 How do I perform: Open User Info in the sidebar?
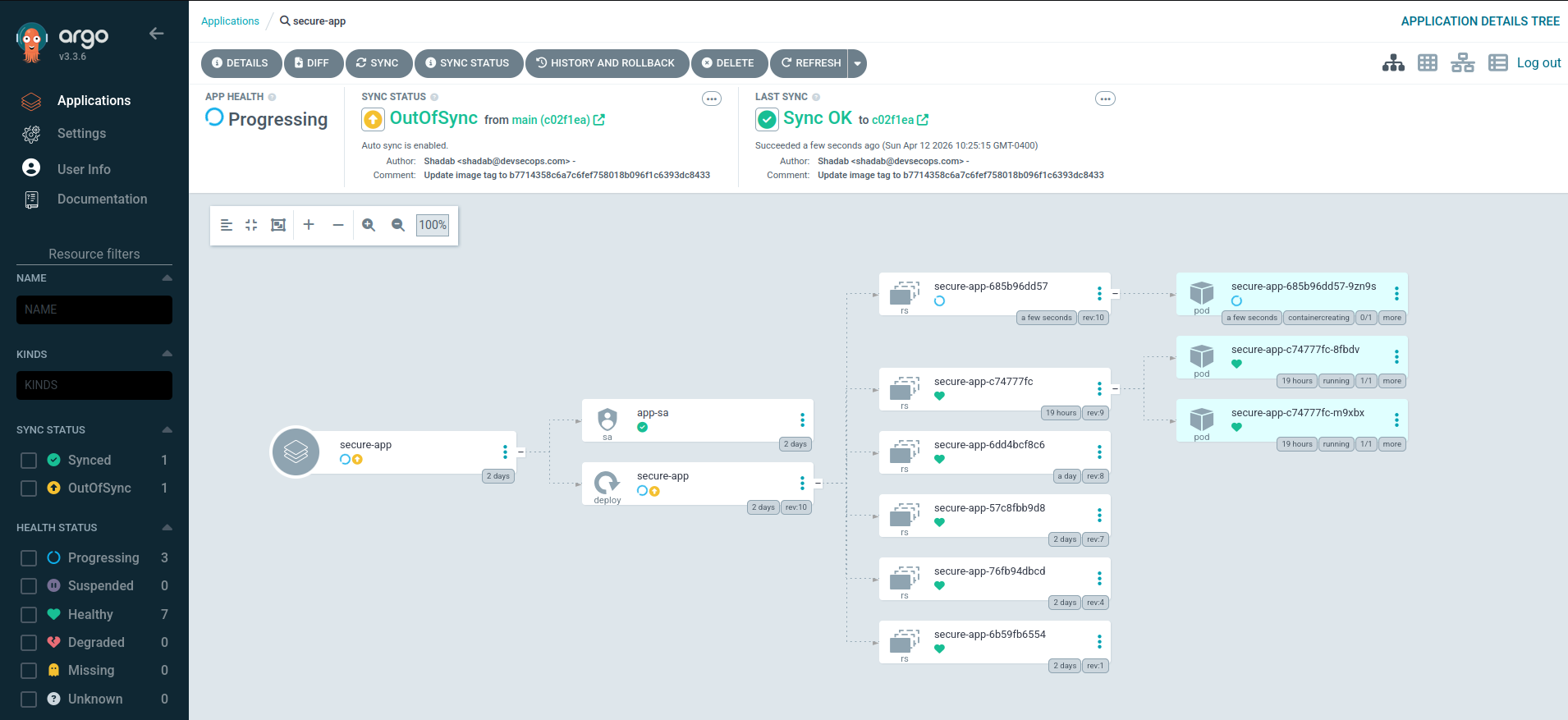(x=84, y=169)
